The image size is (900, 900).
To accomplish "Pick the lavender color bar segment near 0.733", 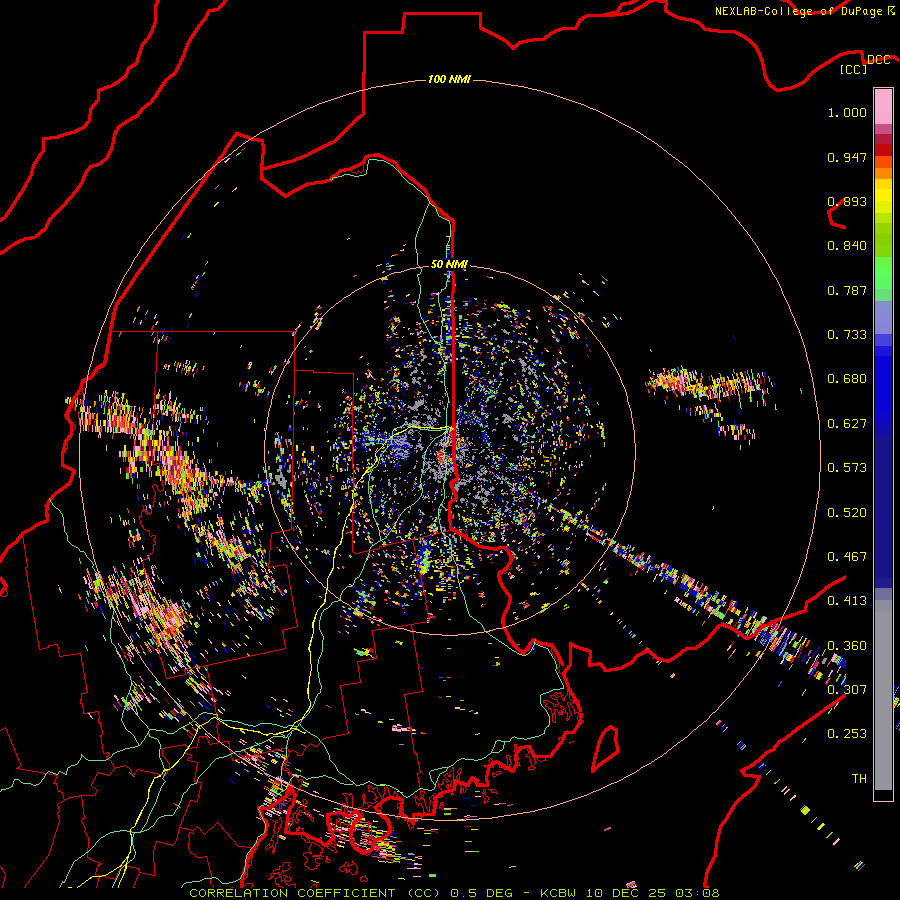I will (883, 317).
